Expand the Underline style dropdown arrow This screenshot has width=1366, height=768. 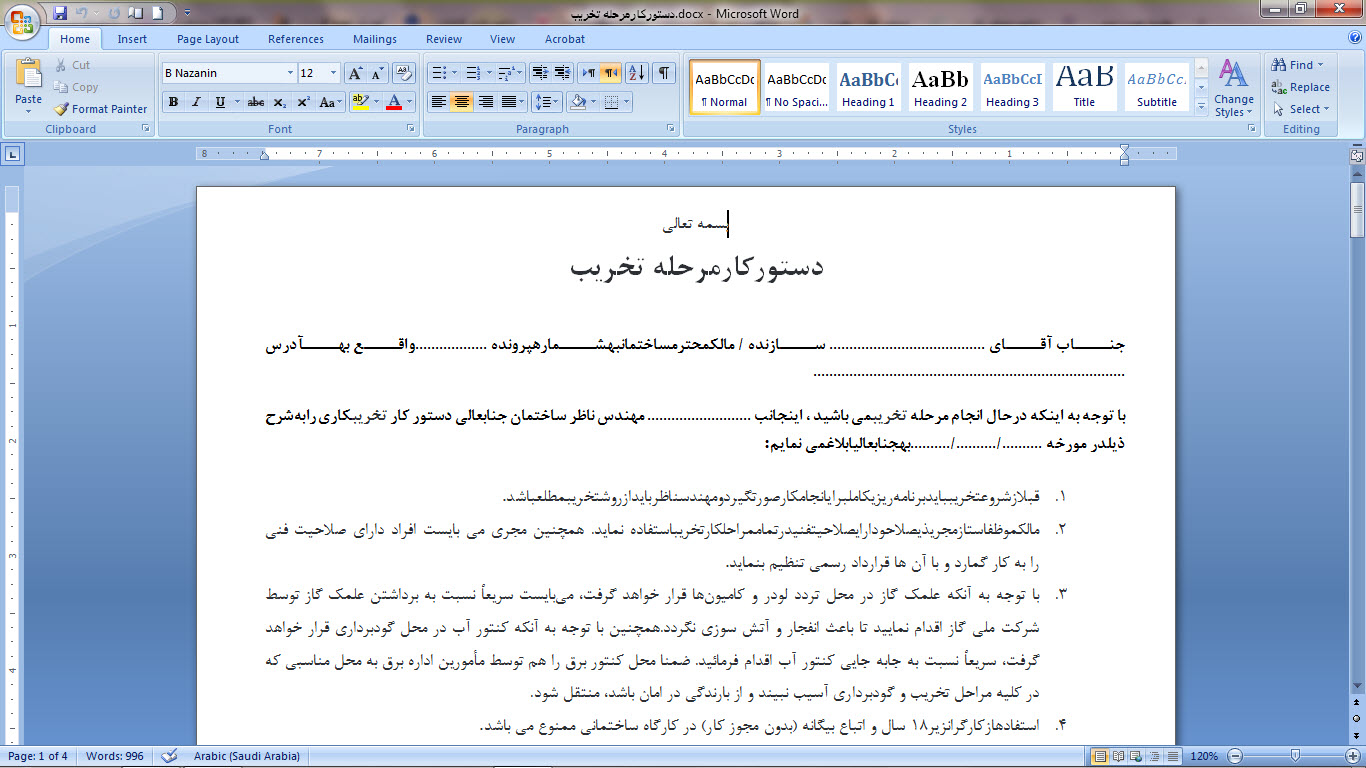coord(237,102)
